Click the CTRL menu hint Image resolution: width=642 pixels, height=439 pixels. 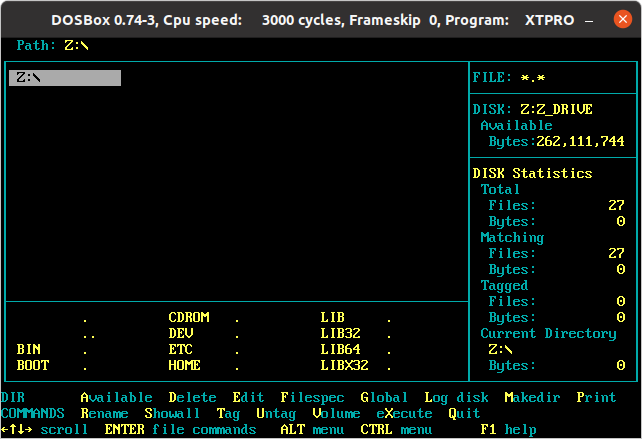pos(396,429)
